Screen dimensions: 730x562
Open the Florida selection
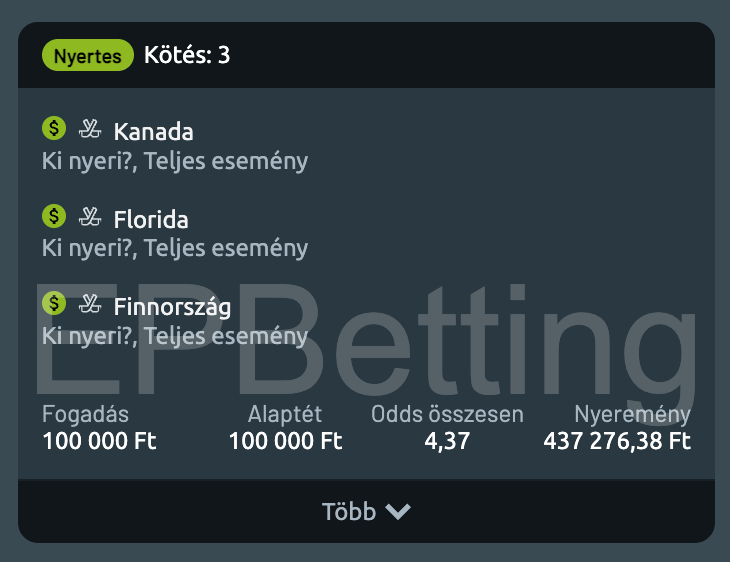pyautogui.click(x=151, y=219)
